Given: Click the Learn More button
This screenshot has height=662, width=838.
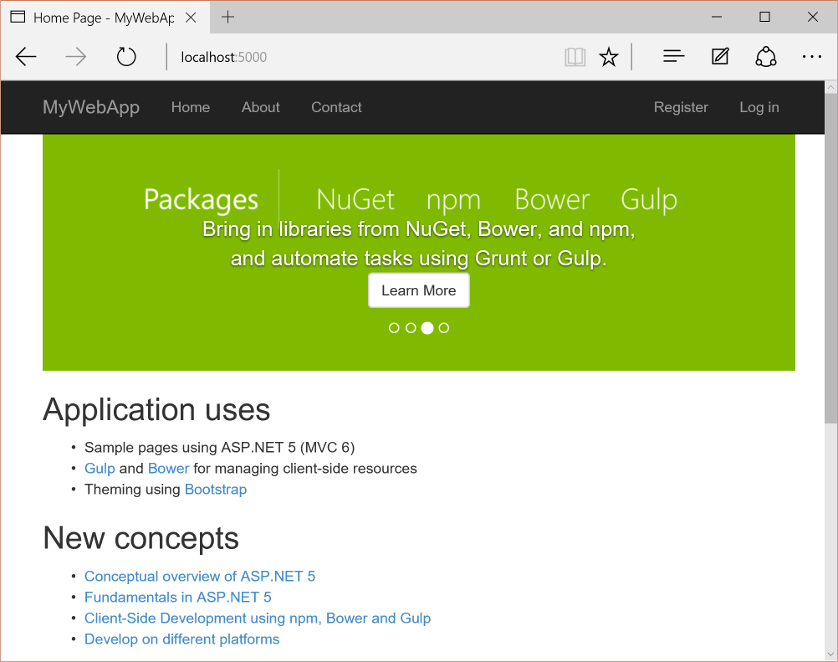Looking at the screenshot, I should pyautogui.click(x=418, y=290).
